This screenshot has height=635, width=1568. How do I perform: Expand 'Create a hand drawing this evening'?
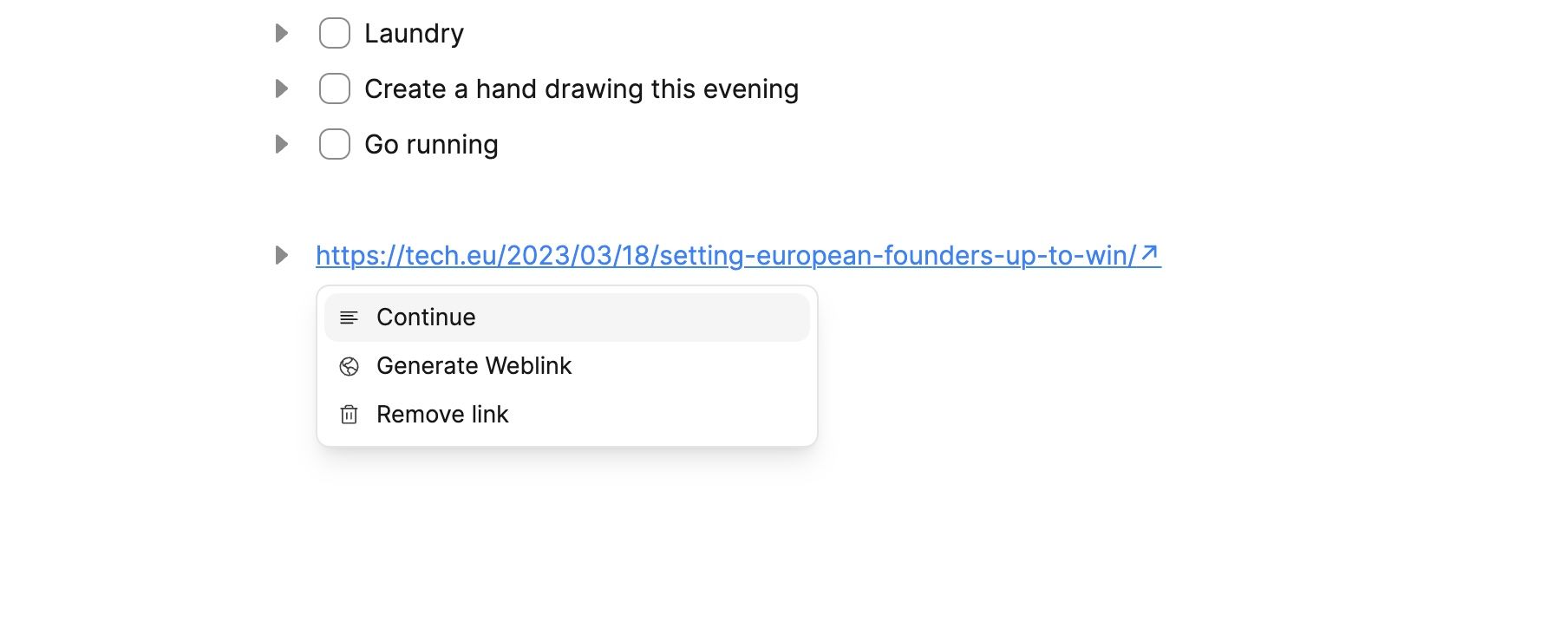tap(280, 88)
